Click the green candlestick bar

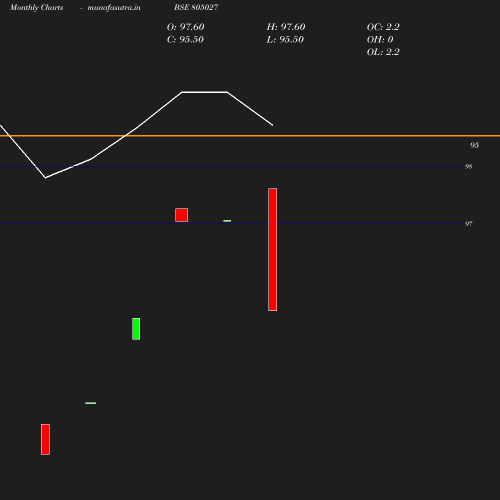[136, 329]
